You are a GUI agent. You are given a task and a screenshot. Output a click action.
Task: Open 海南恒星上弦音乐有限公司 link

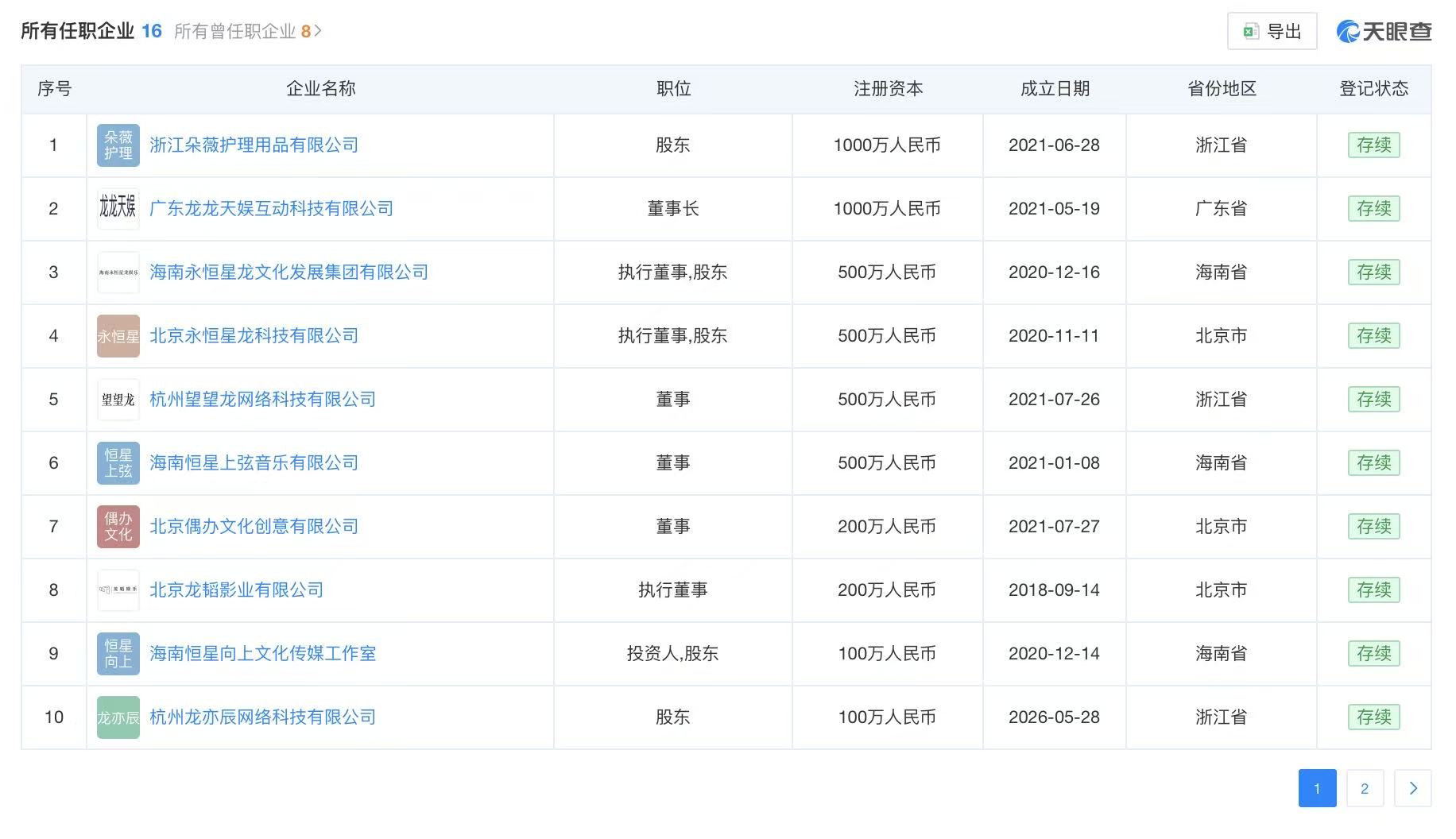click(x=254, y=463)
